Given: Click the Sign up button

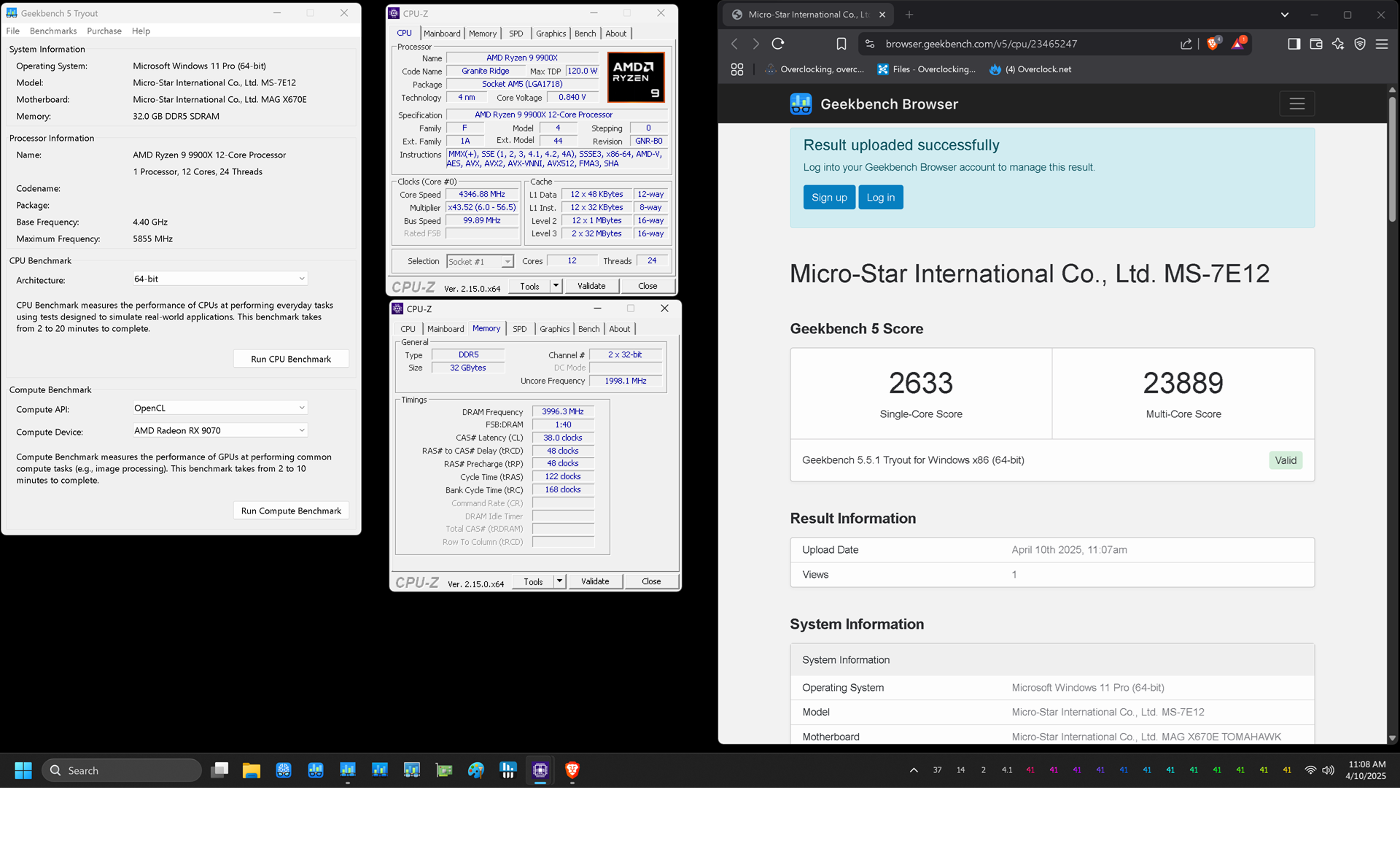Looking at the screenshot, I should pyautogui.click(x=829, y=198).
